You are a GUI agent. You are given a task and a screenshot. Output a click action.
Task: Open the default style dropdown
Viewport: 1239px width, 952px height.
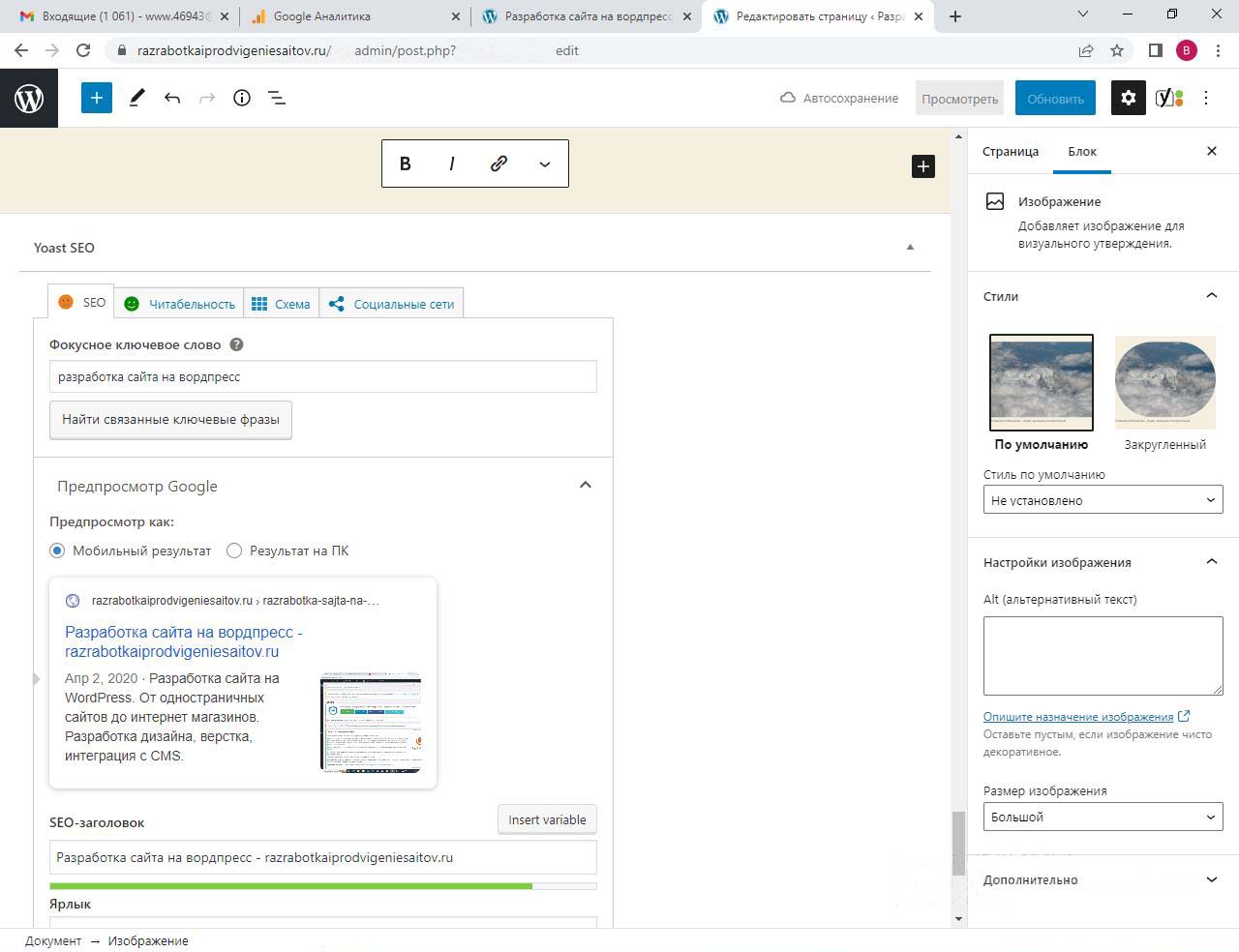pos(1103,500)
